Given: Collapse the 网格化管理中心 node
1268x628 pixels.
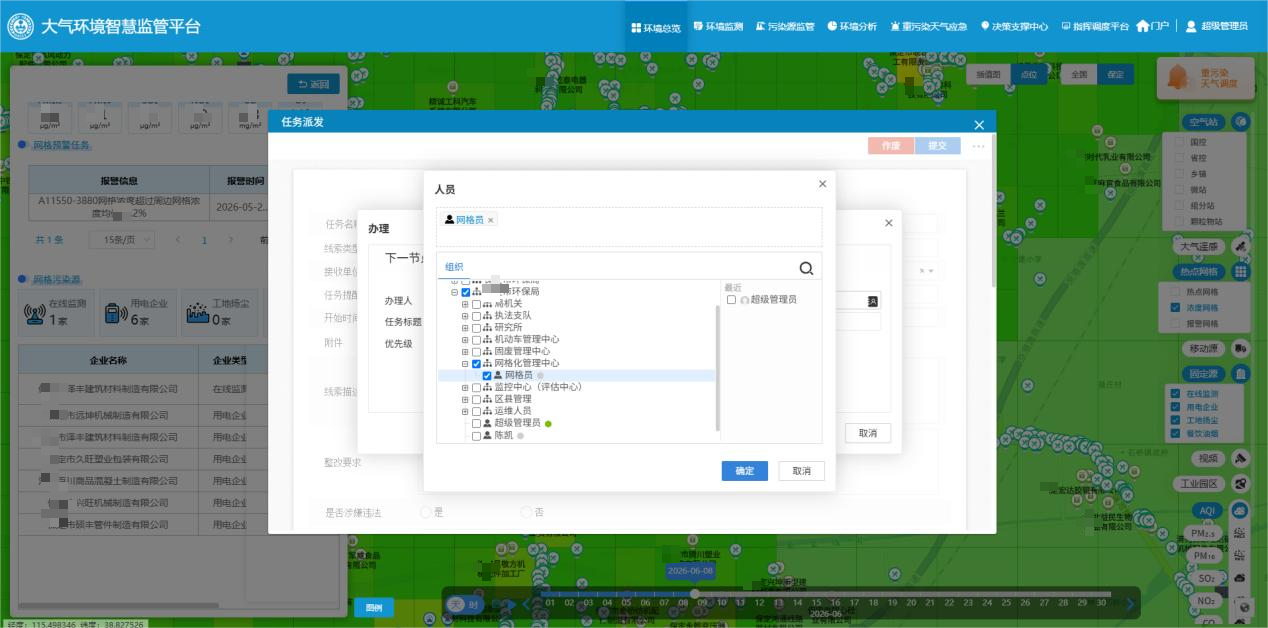Looking at the screenshot, I should [x=465, y=363].
